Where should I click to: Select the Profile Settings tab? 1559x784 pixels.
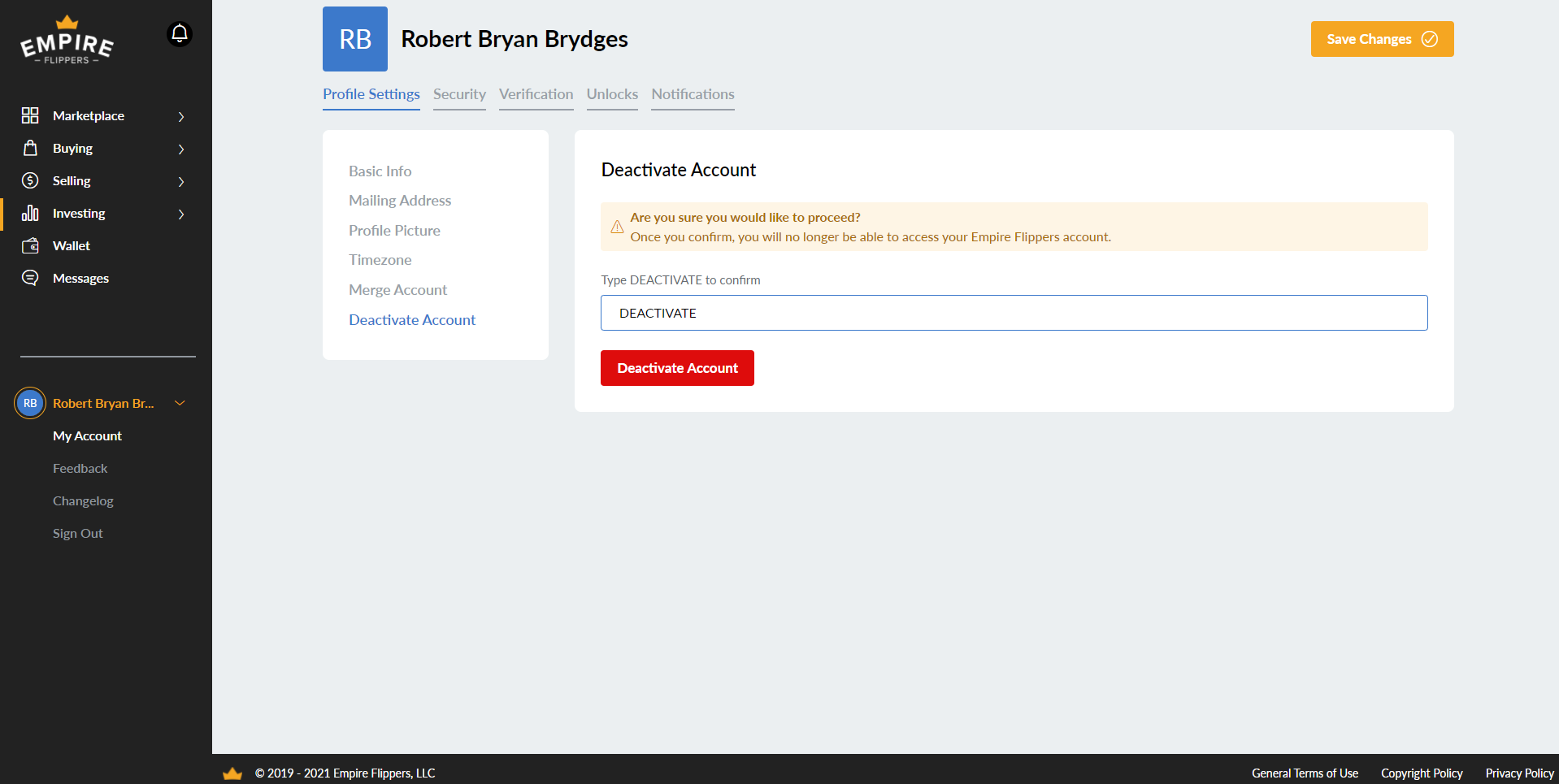point(371,94)
